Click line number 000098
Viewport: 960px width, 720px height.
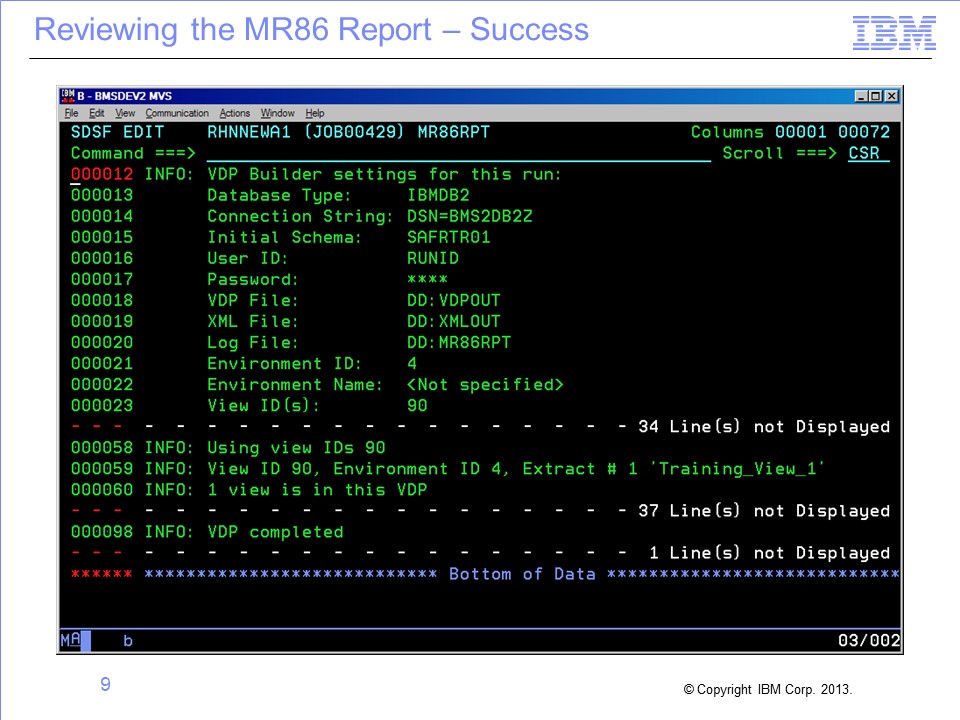click(x=102, y=531)
